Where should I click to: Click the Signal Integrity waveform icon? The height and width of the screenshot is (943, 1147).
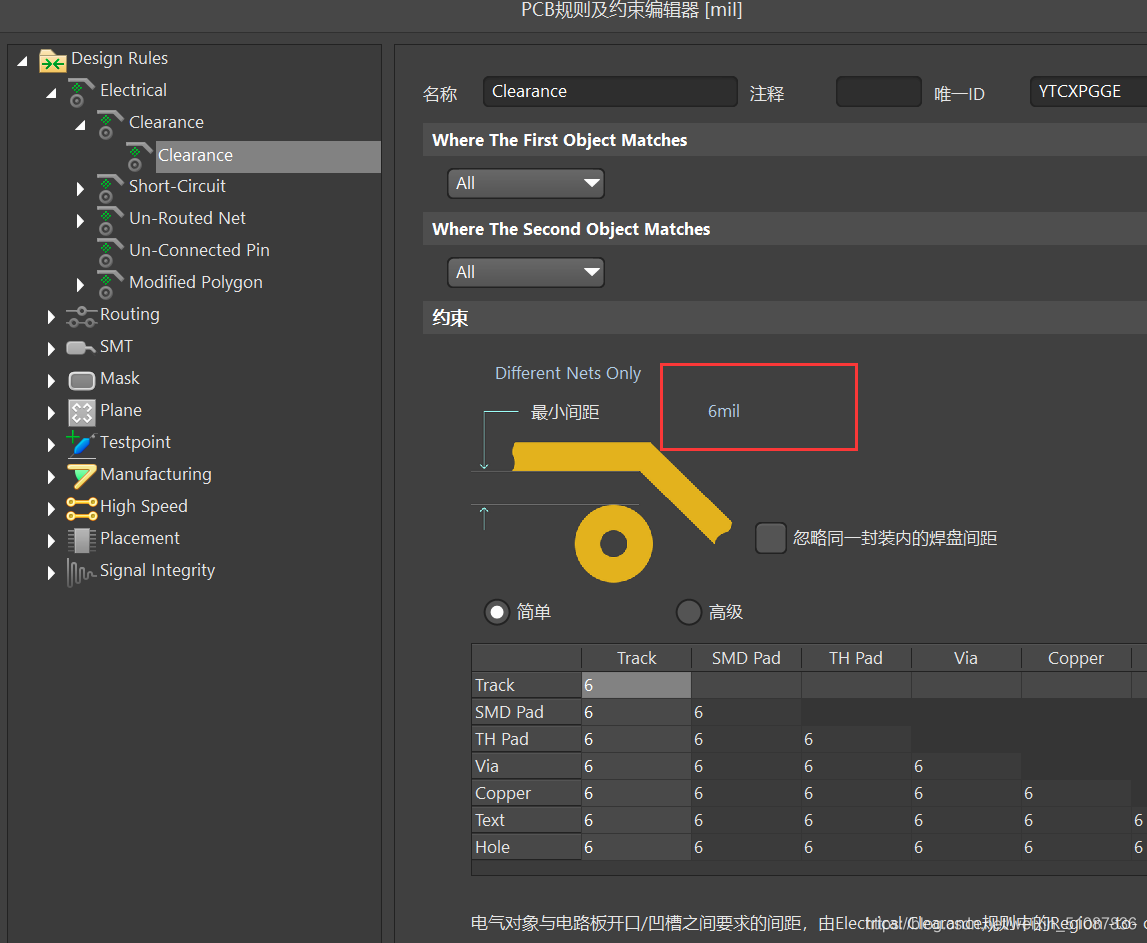tap(81, 572)
